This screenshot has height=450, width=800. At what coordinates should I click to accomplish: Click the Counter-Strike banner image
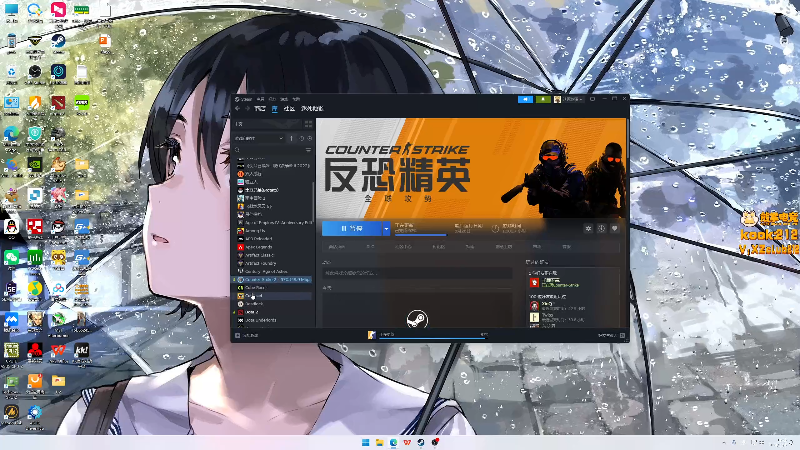pos(471,168)
